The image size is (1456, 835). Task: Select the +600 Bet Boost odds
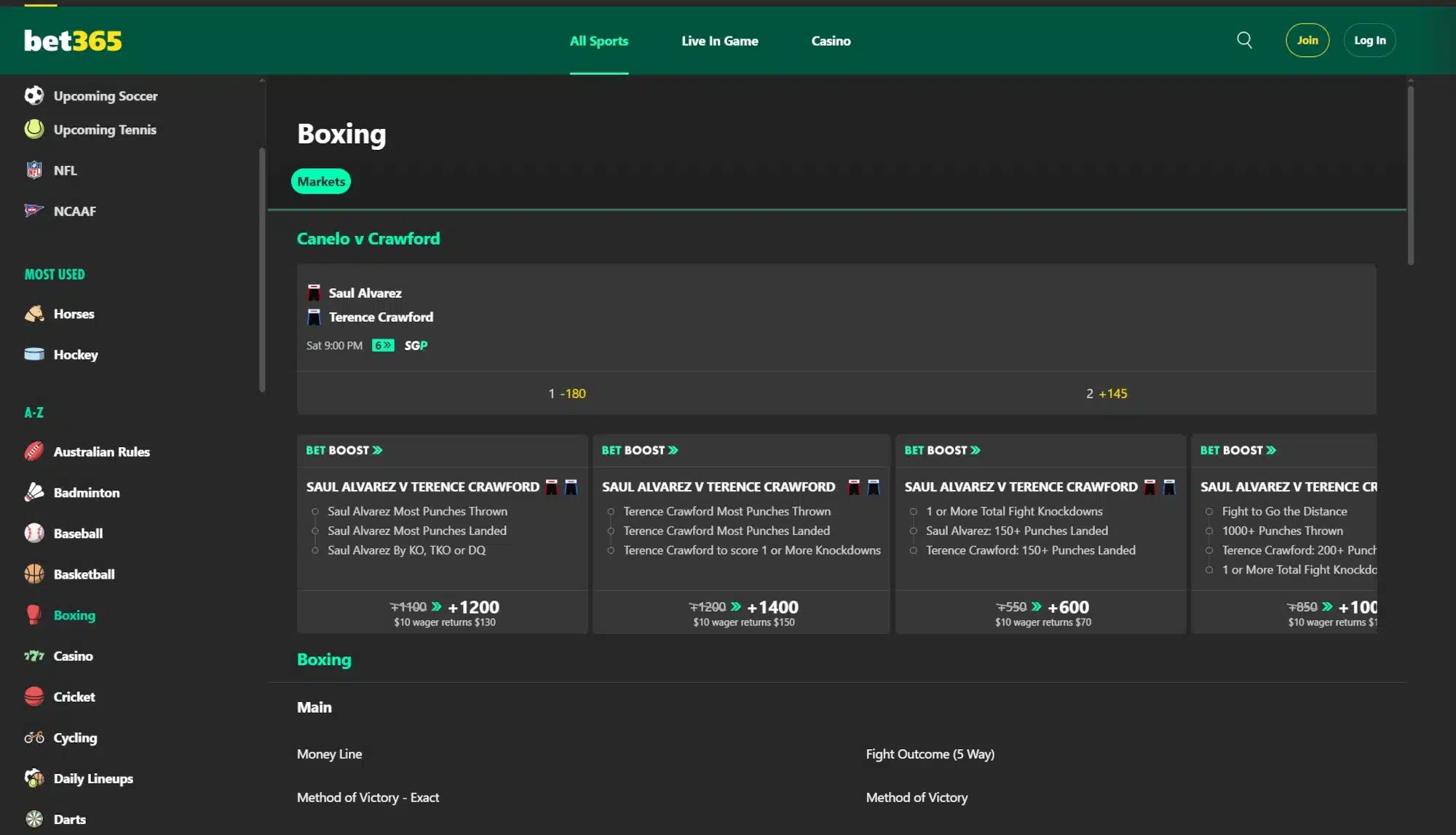[x=1042, y=612]
